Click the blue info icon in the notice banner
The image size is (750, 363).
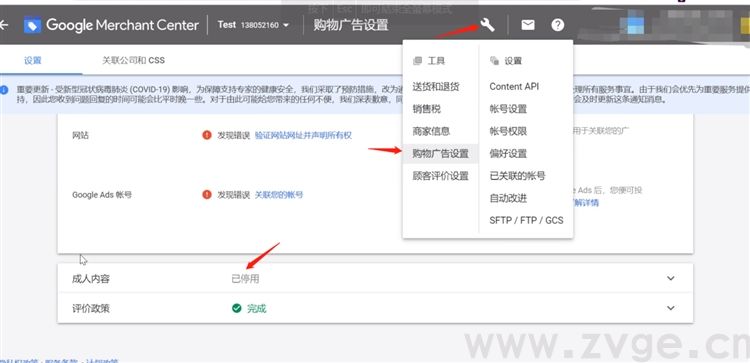[4, 89]
